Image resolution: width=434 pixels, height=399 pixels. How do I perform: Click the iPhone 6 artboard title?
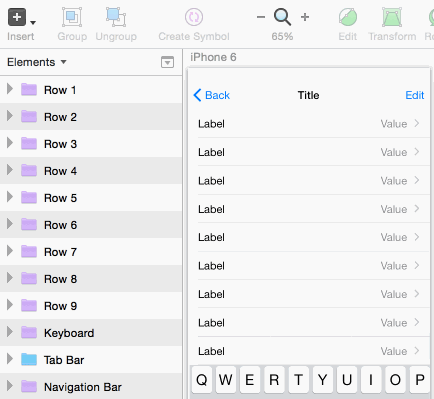coord(213,57)
